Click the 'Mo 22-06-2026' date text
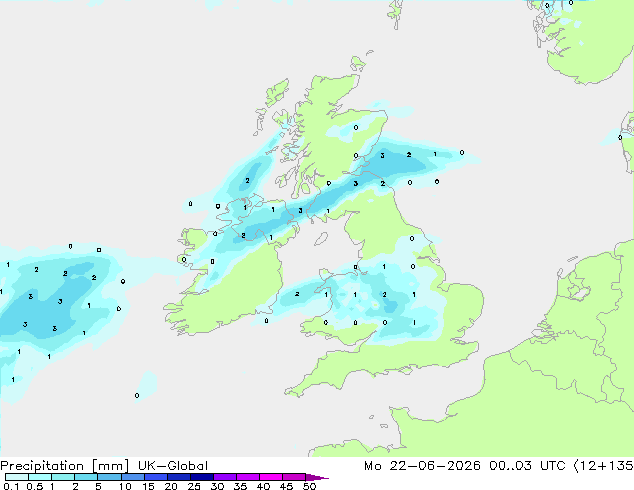This screenshot has width=634, height=490. 422,466
